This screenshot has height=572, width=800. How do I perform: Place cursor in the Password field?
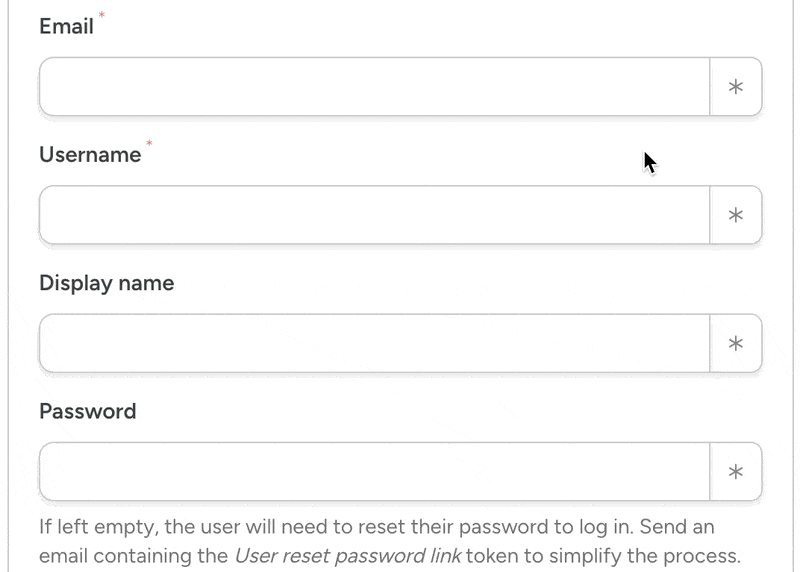[374, 472]
